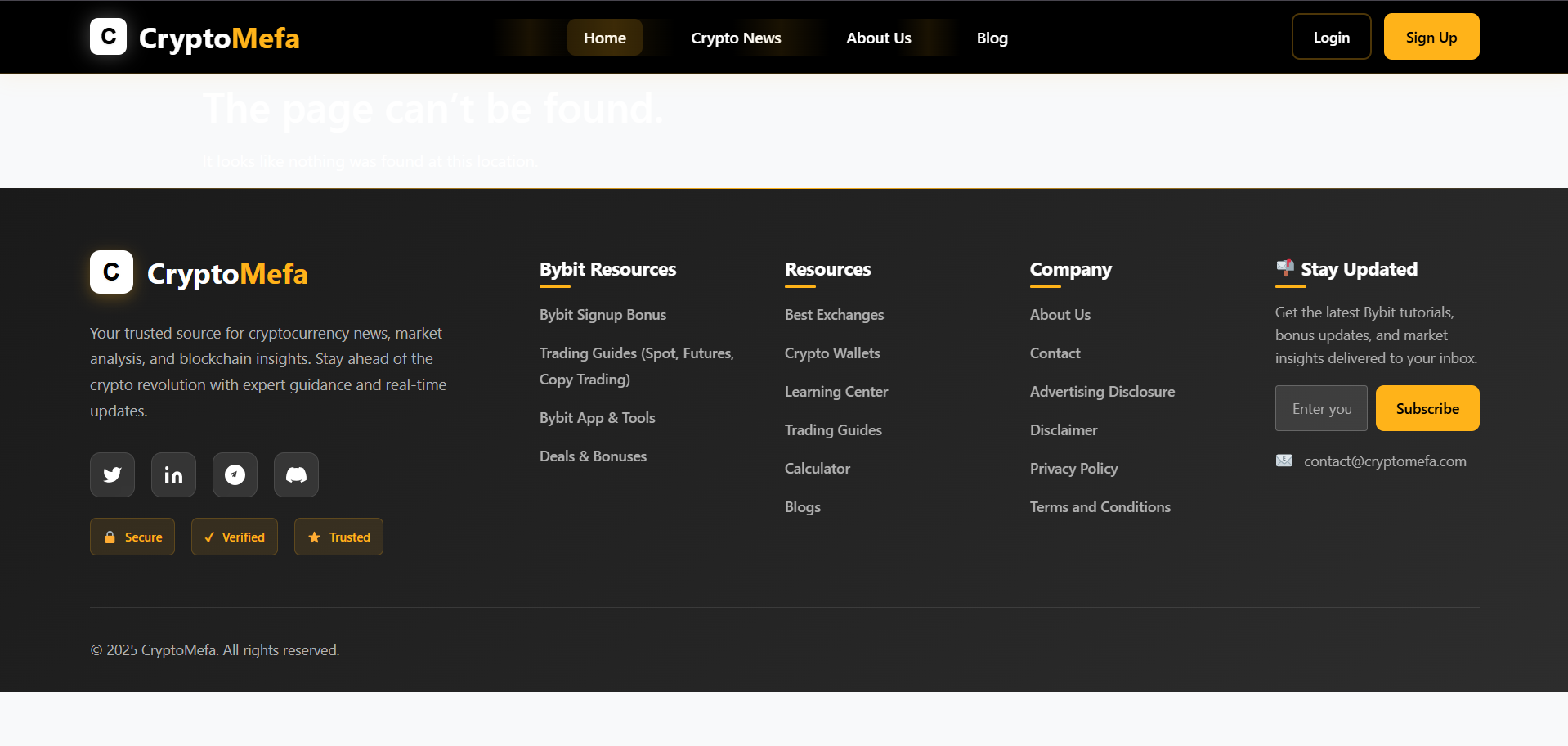
Task: Open Trading Guides (Spot, Futures, Copy Trading) link
Action: pos(637,366)
